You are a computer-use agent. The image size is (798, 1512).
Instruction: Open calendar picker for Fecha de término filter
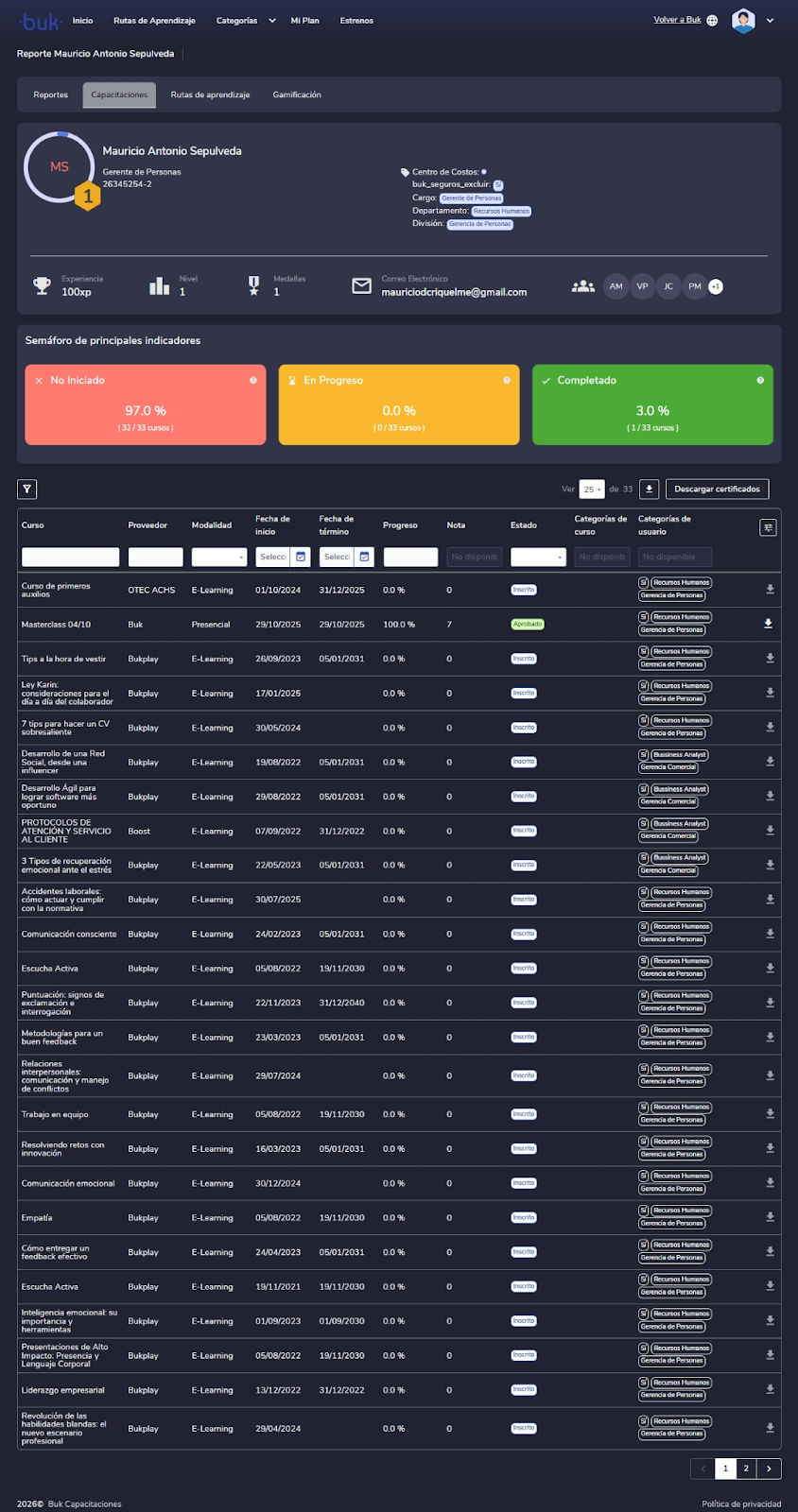(x=365, y=557)
